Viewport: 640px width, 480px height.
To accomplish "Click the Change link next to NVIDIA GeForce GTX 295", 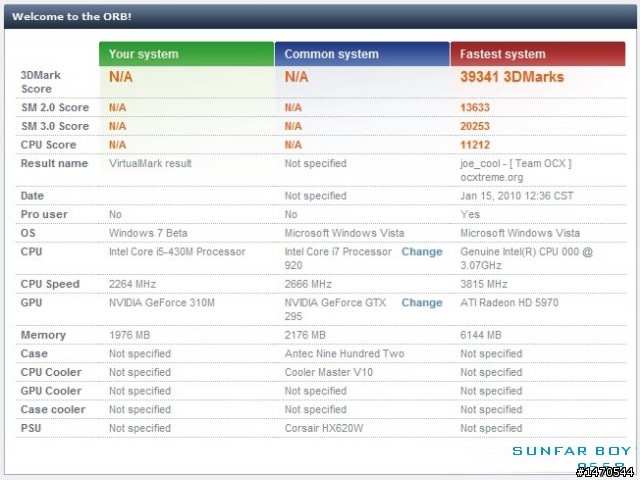I will [422, 303].
